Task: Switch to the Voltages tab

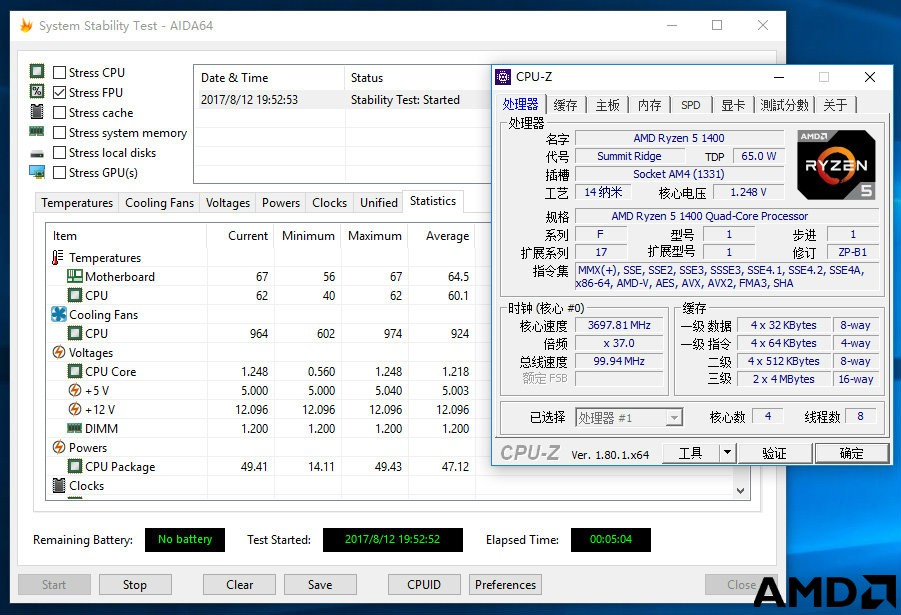Action: 228,203
